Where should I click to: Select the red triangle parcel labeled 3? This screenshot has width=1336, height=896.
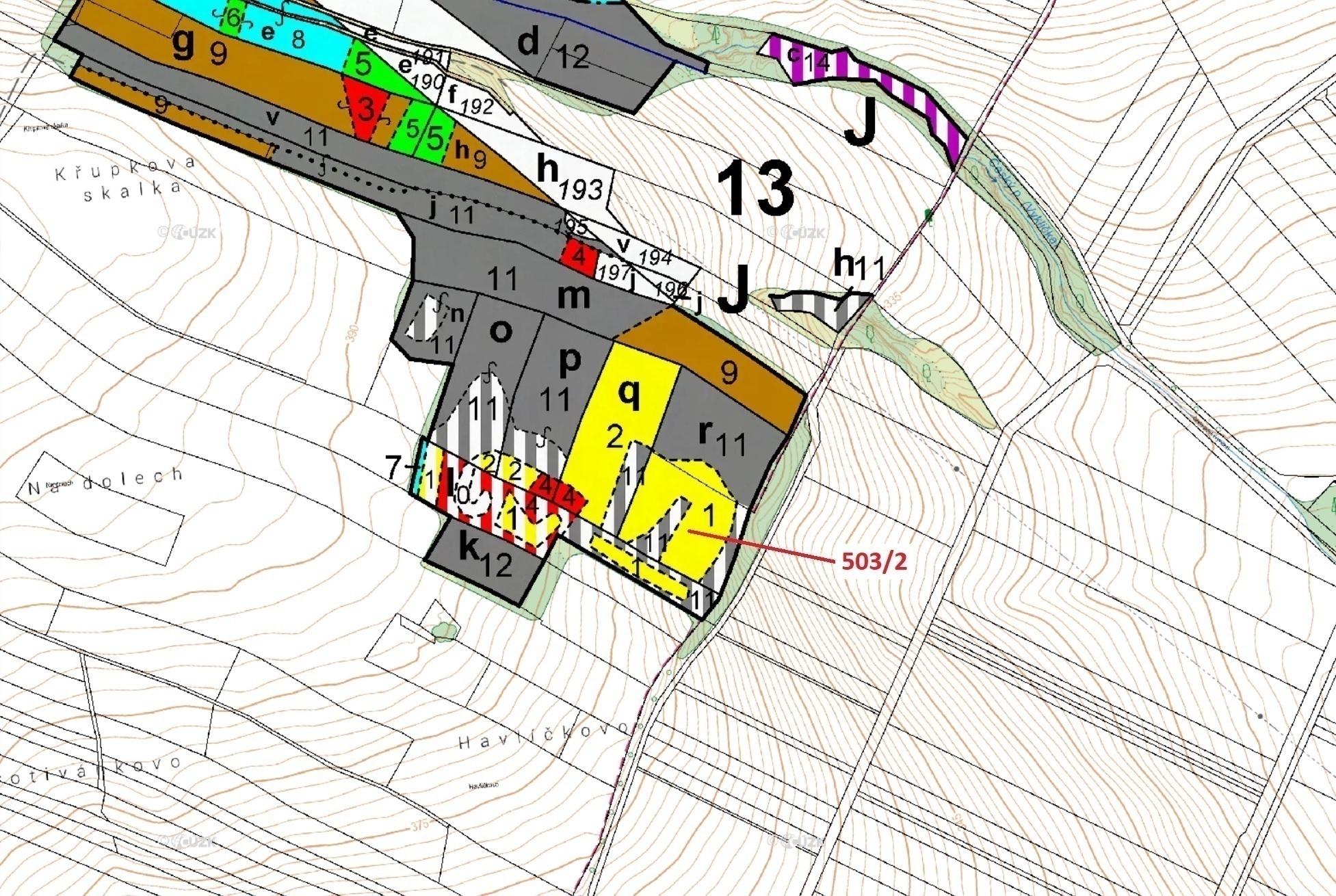pyautogui.click(x=365, y=109)
